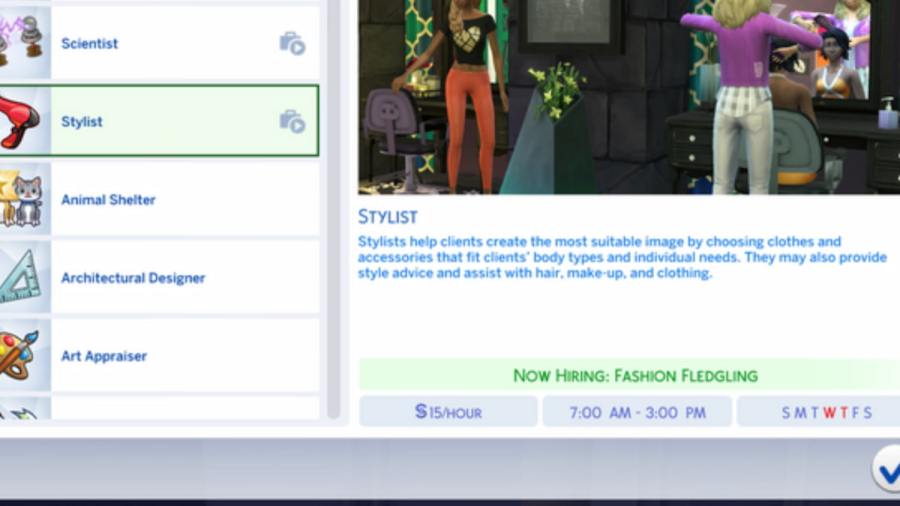Select the Scientist career row
Viewport: 900px width, 506px height.
click(x=160, y=43)
